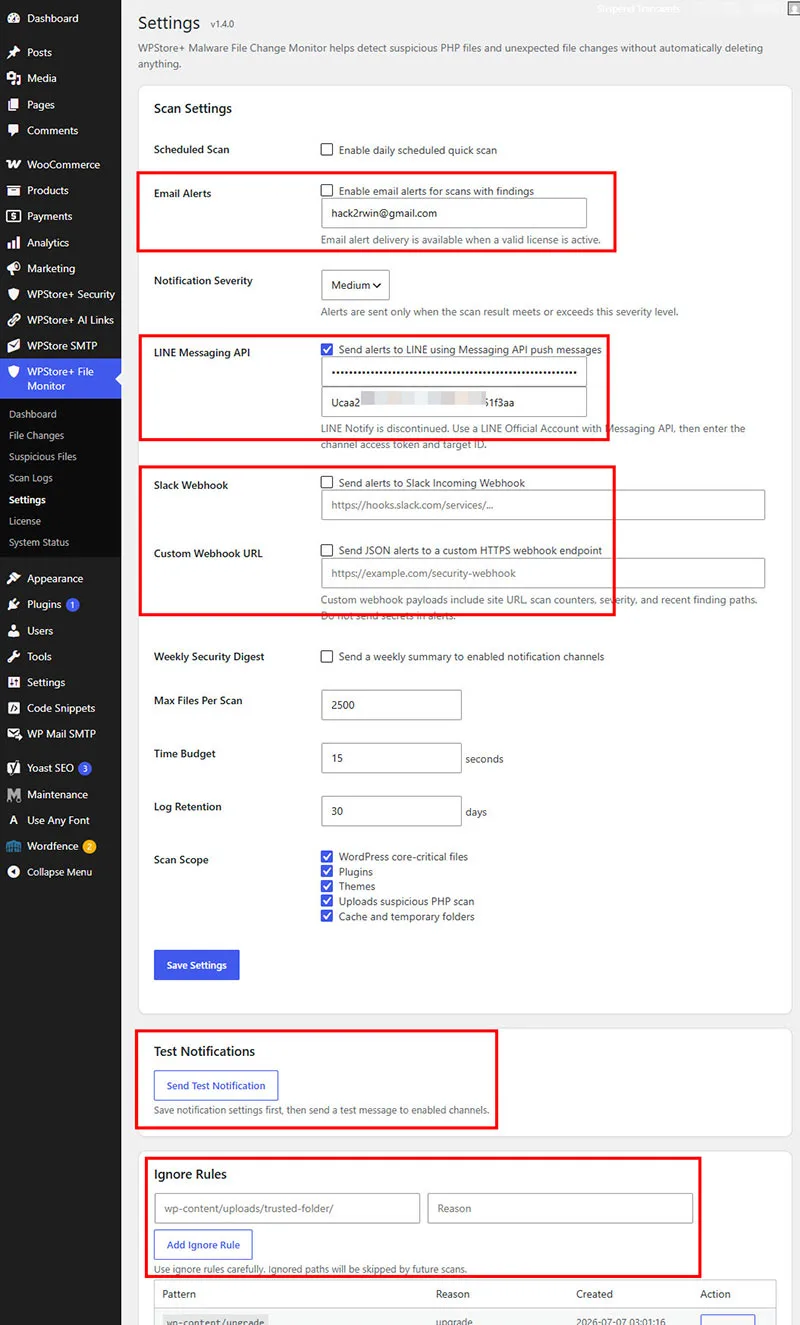Image resolution: width=800 pixels, height=1325 pixels.
Task: Click the Maintenance M icon
Action: [13, 794]
